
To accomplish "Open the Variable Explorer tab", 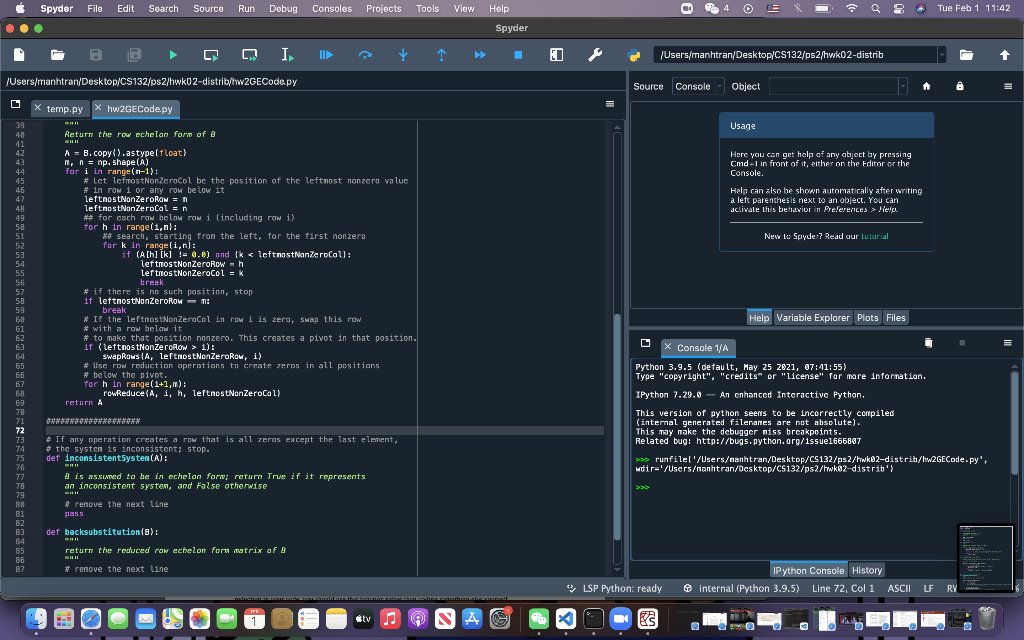I will (812, 318).
